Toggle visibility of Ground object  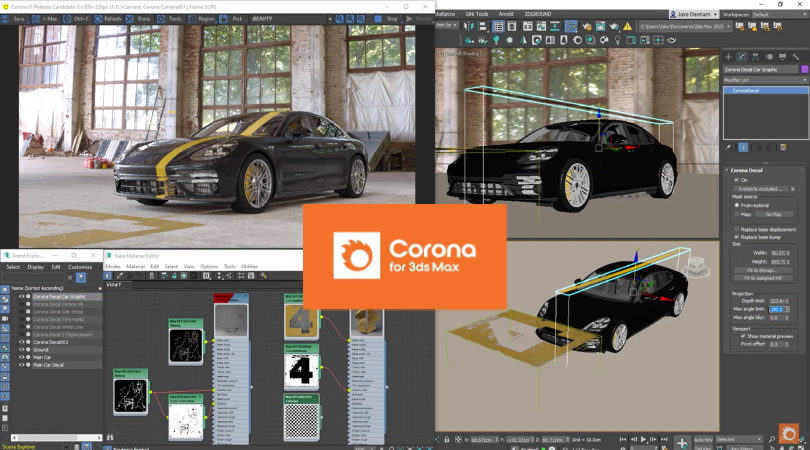(22, 350)
